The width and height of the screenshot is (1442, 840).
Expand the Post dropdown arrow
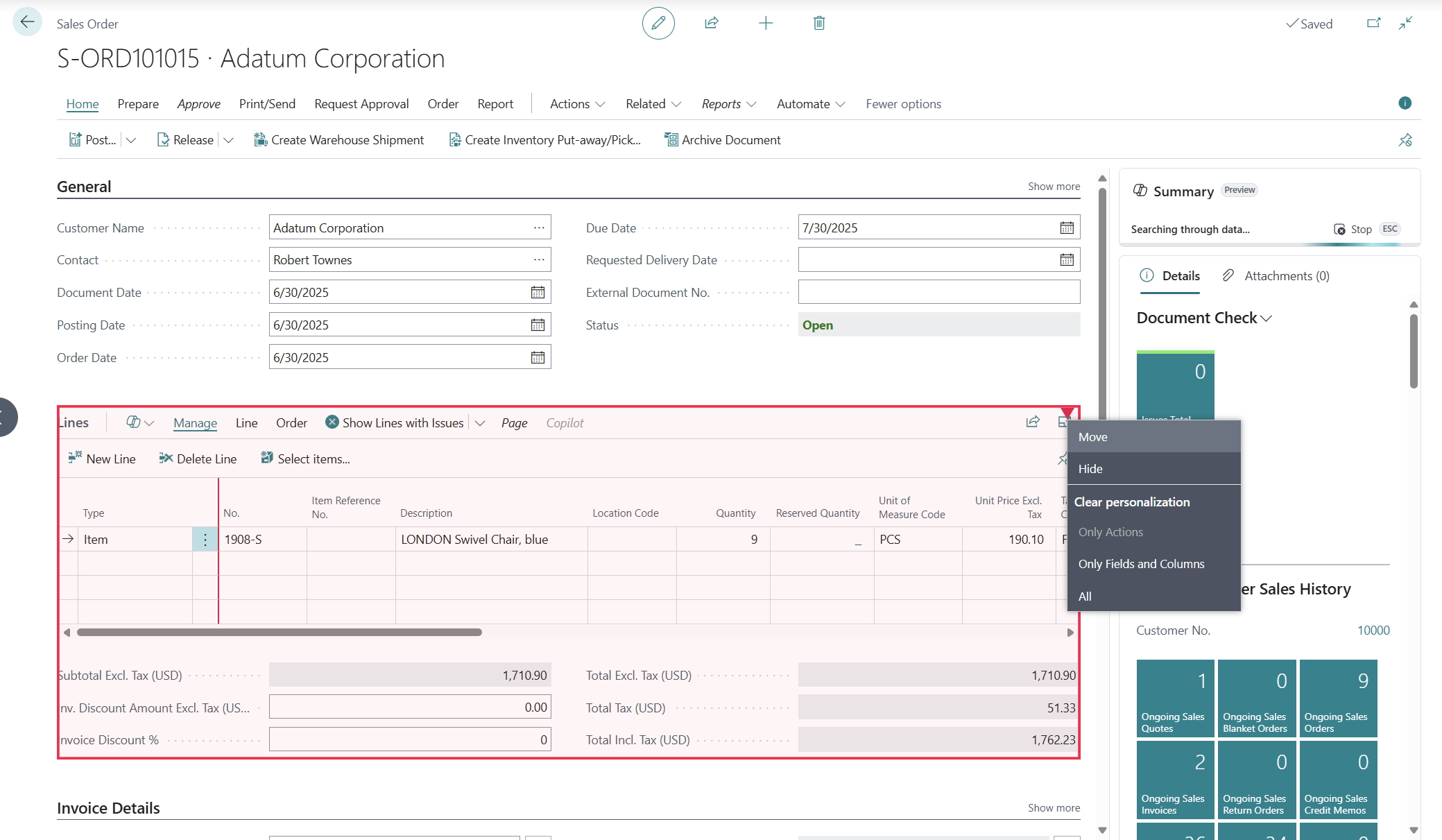point(131,140)
